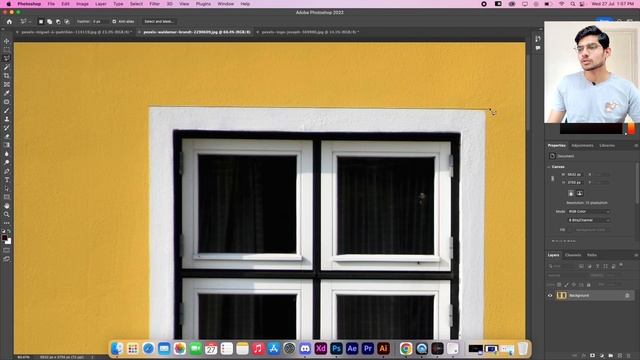This screenshot has height=360, width=640.
Task: Switch to the Channels tab
Action: (x=573, y=255)
